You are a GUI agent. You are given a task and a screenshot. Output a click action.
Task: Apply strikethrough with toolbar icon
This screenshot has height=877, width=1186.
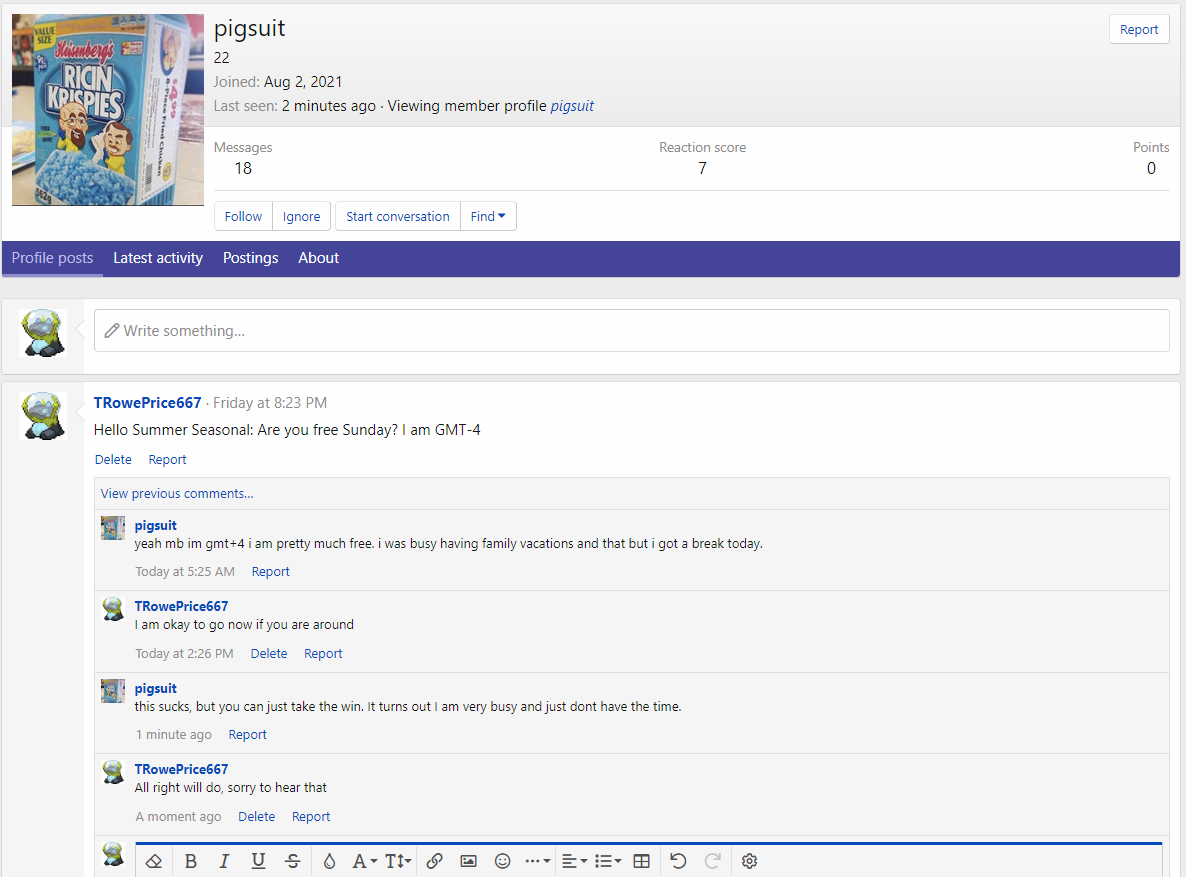292,861
